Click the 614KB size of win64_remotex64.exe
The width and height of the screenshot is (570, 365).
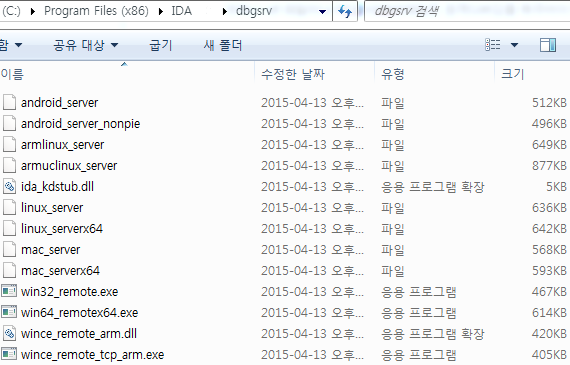549,313
